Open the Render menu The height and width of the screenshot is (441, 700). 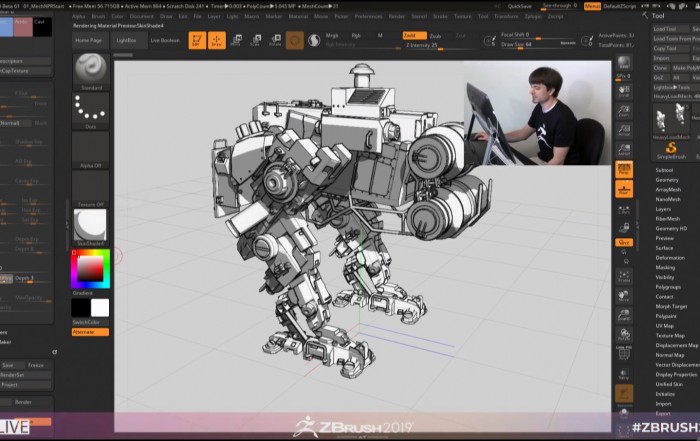click(397, 16)
